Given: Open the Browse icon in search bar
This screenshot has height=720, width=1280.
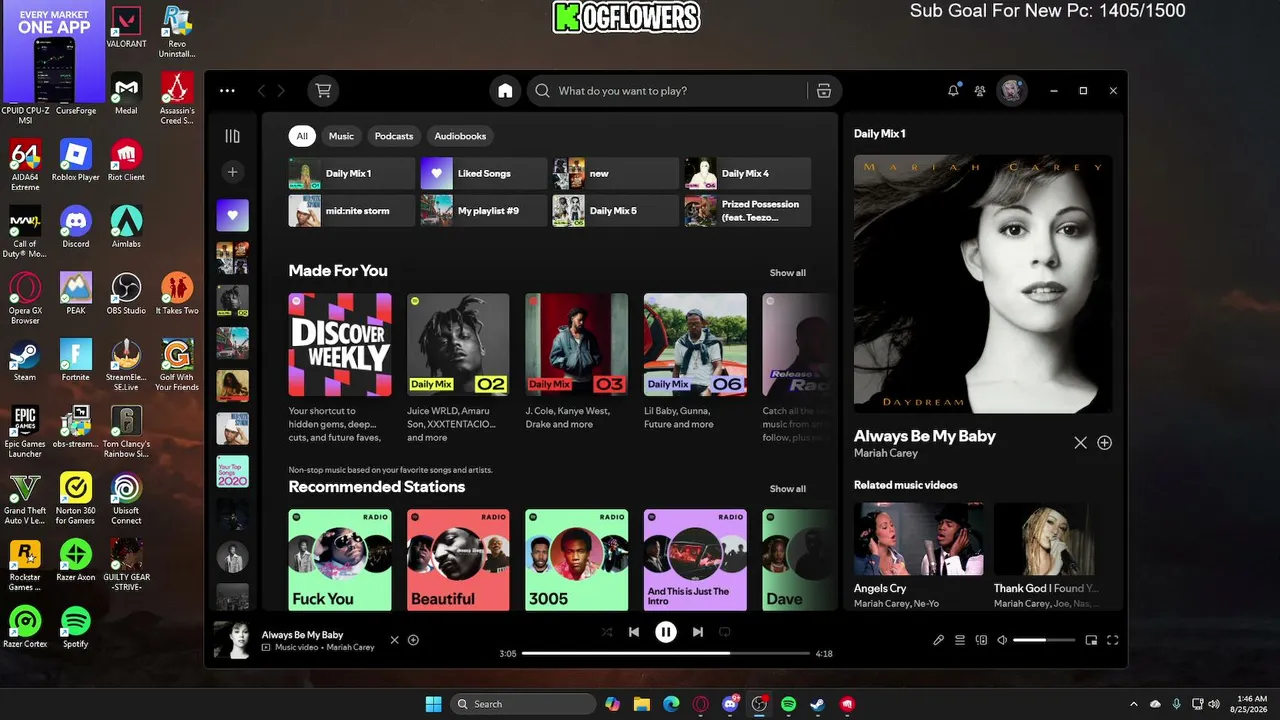Looking at the screenshot, I should (x=824, y=91).
